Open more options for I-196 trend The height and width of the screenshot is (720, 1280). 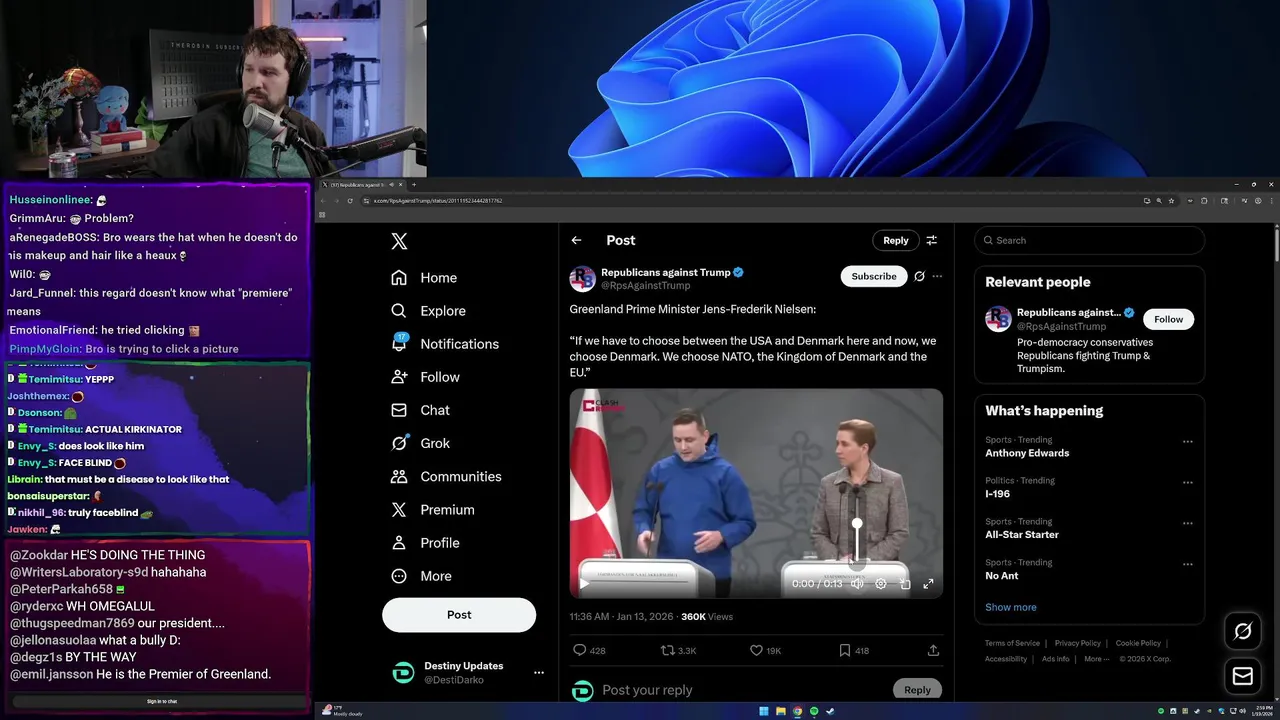[1187, 482]
